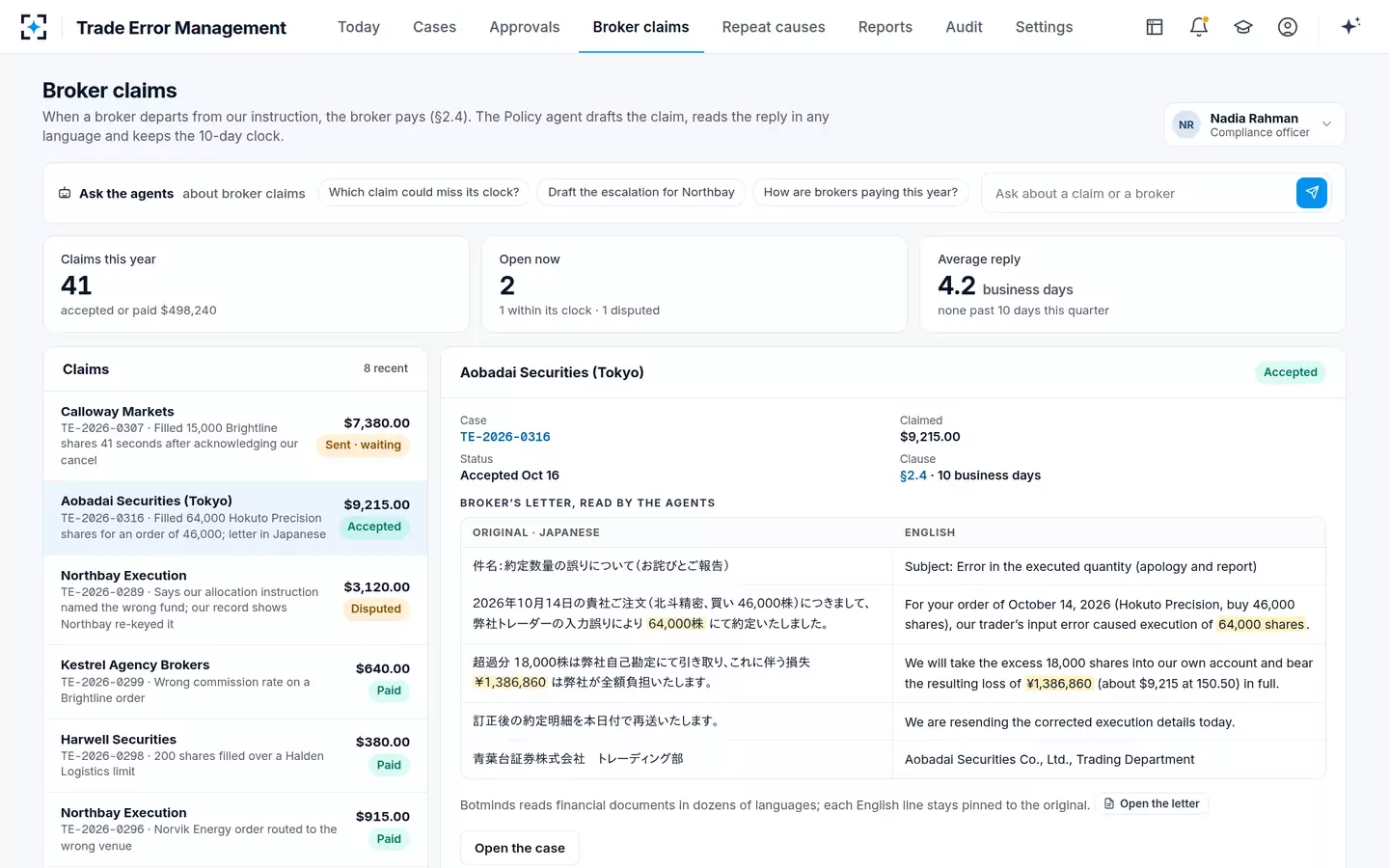
Task: Click the Average reply 4.2 value
Action: tap(957, 285)
